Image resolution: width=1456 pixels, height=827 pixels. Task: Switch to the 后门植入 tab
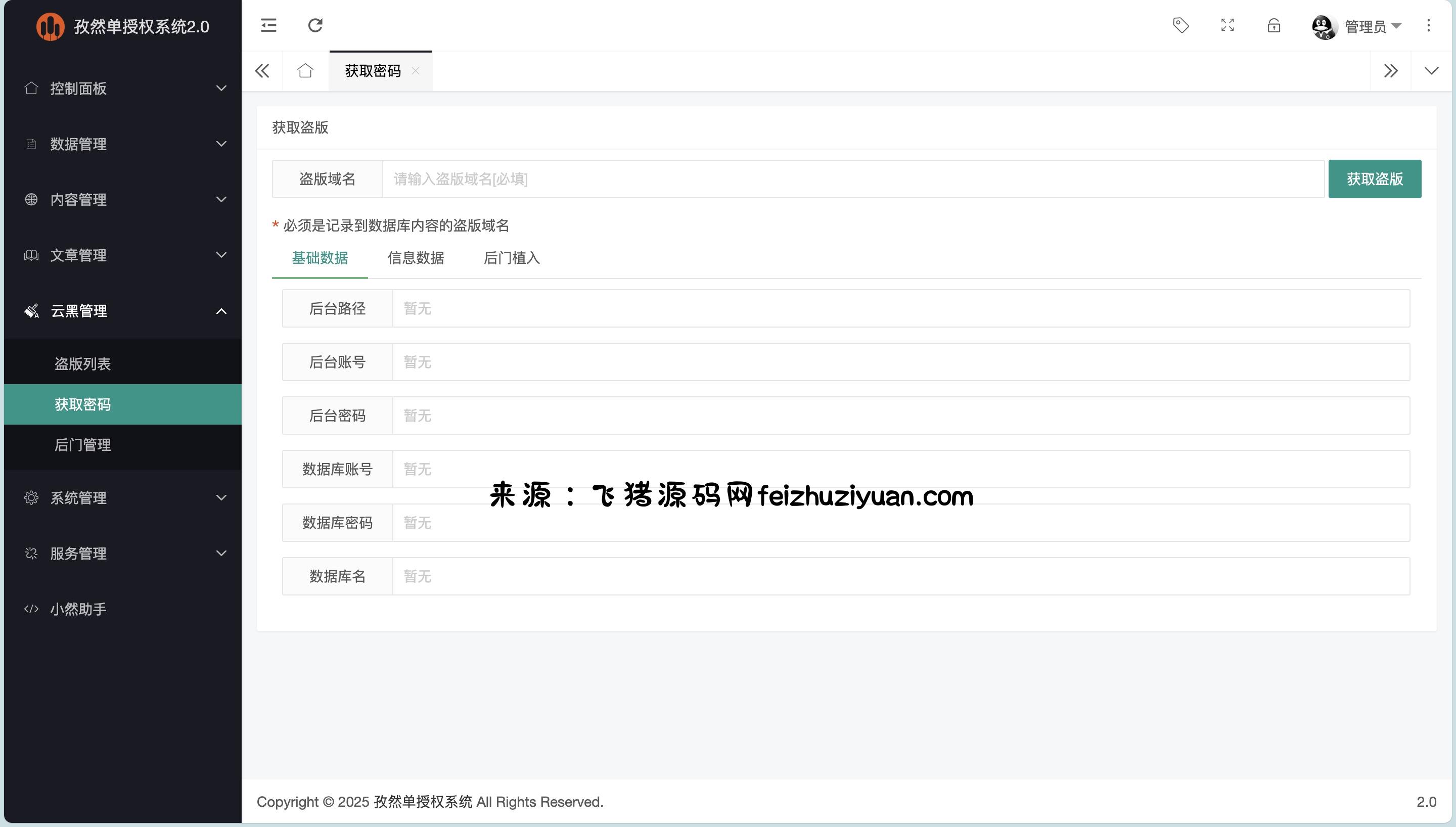(511, 258)
